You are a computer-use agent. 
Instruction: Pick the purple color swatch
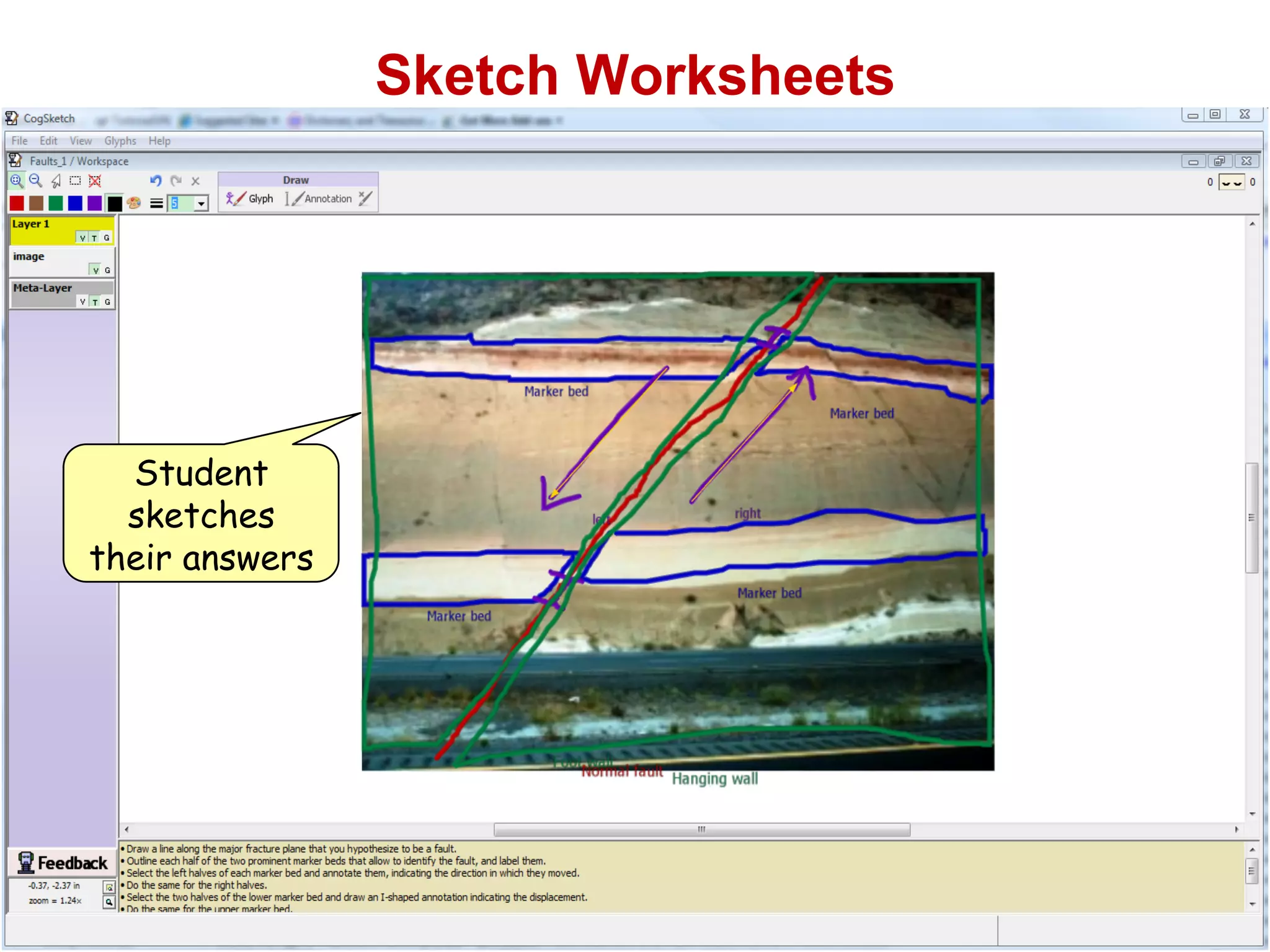pos(94,203)
